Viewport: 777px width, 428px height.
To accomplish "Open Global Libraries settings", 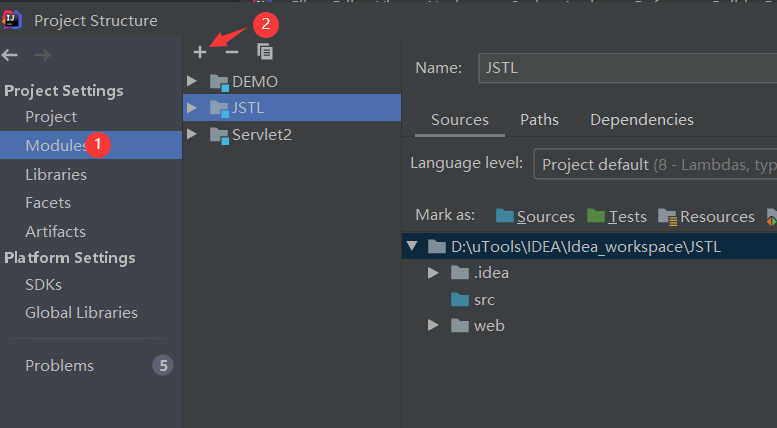I will pos(81,313).
